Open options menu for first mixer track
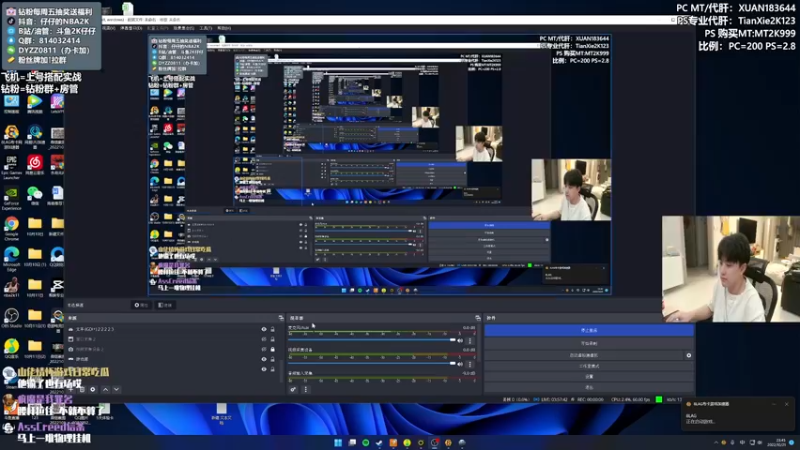Image resolution: width=800 pixels, height=450 pixels. tap(470, 340)
